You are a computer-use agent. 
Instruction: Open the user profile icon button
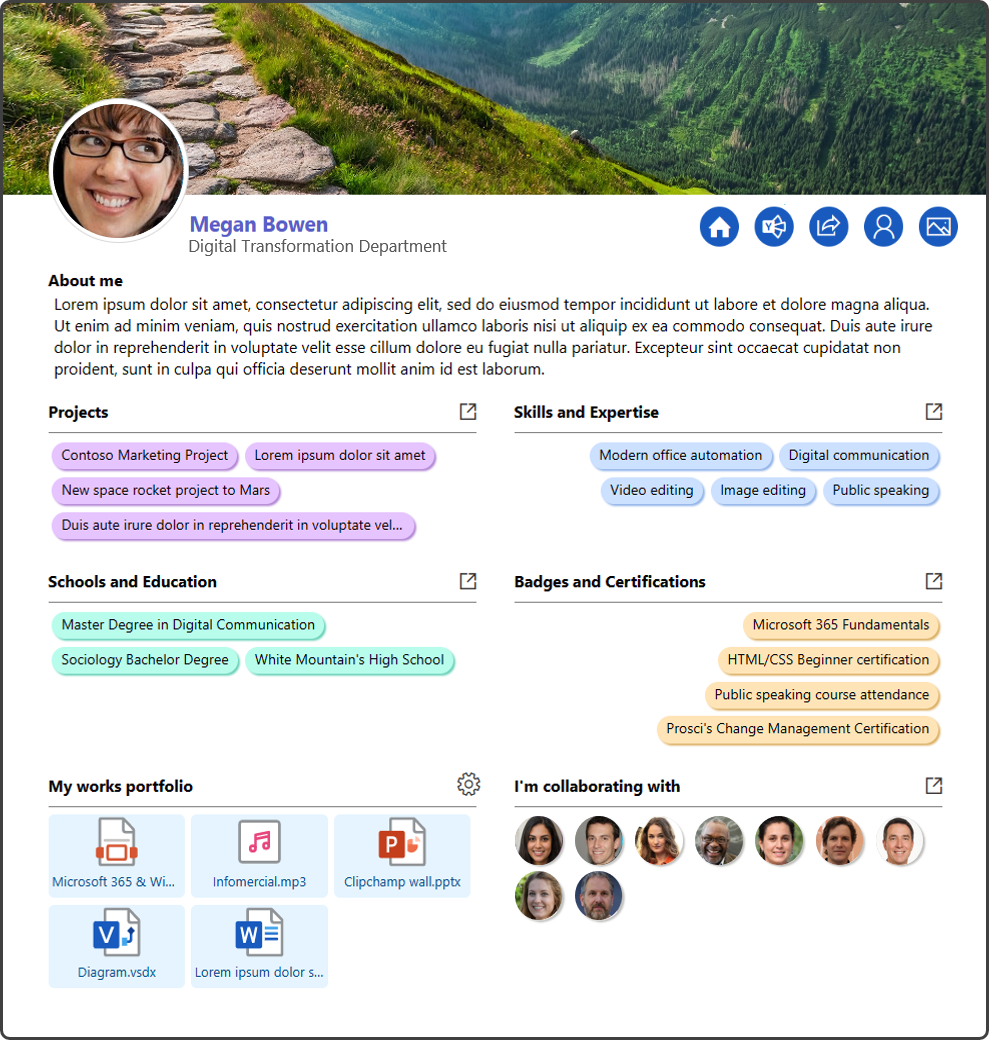click(884, 227)
